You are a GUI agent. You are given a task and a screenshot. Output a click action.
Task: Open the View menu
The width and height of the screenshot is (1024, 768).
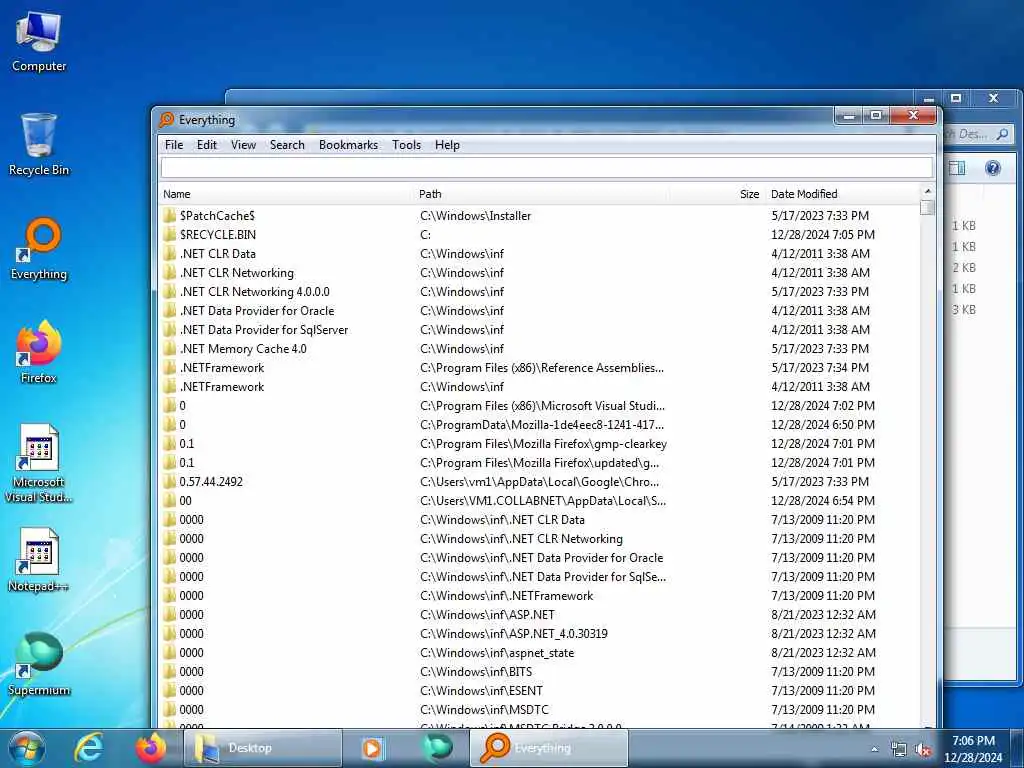(x=244, y=145)
